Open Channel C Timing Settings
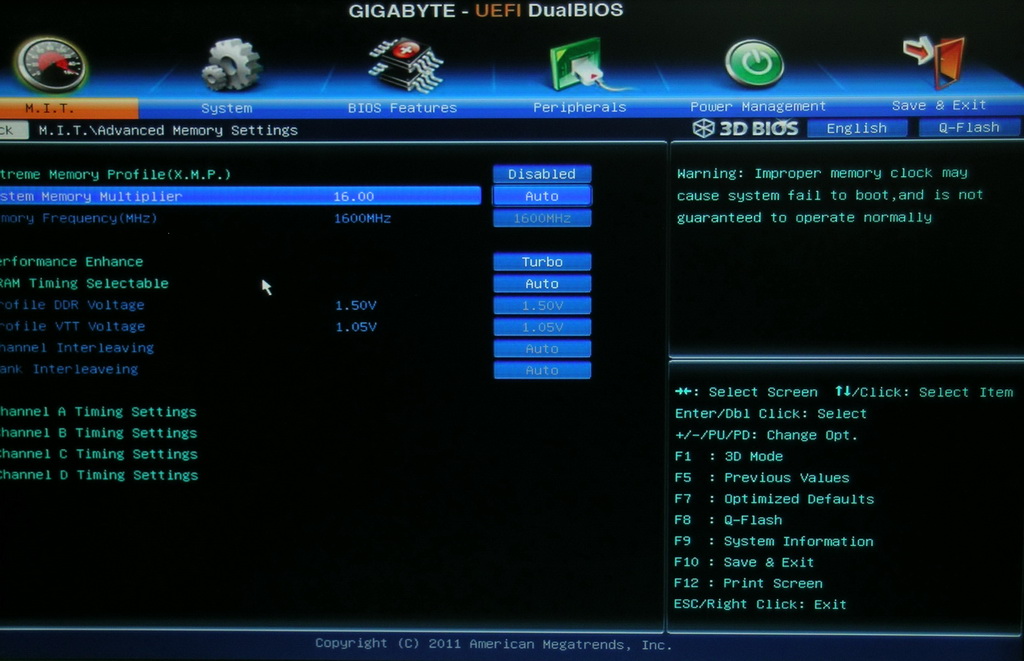 coord(98,454)
